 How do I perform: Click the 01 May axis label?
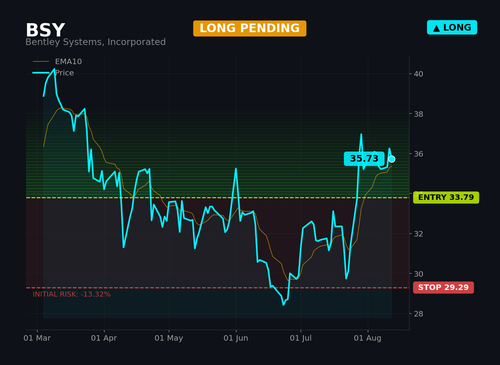169,338
